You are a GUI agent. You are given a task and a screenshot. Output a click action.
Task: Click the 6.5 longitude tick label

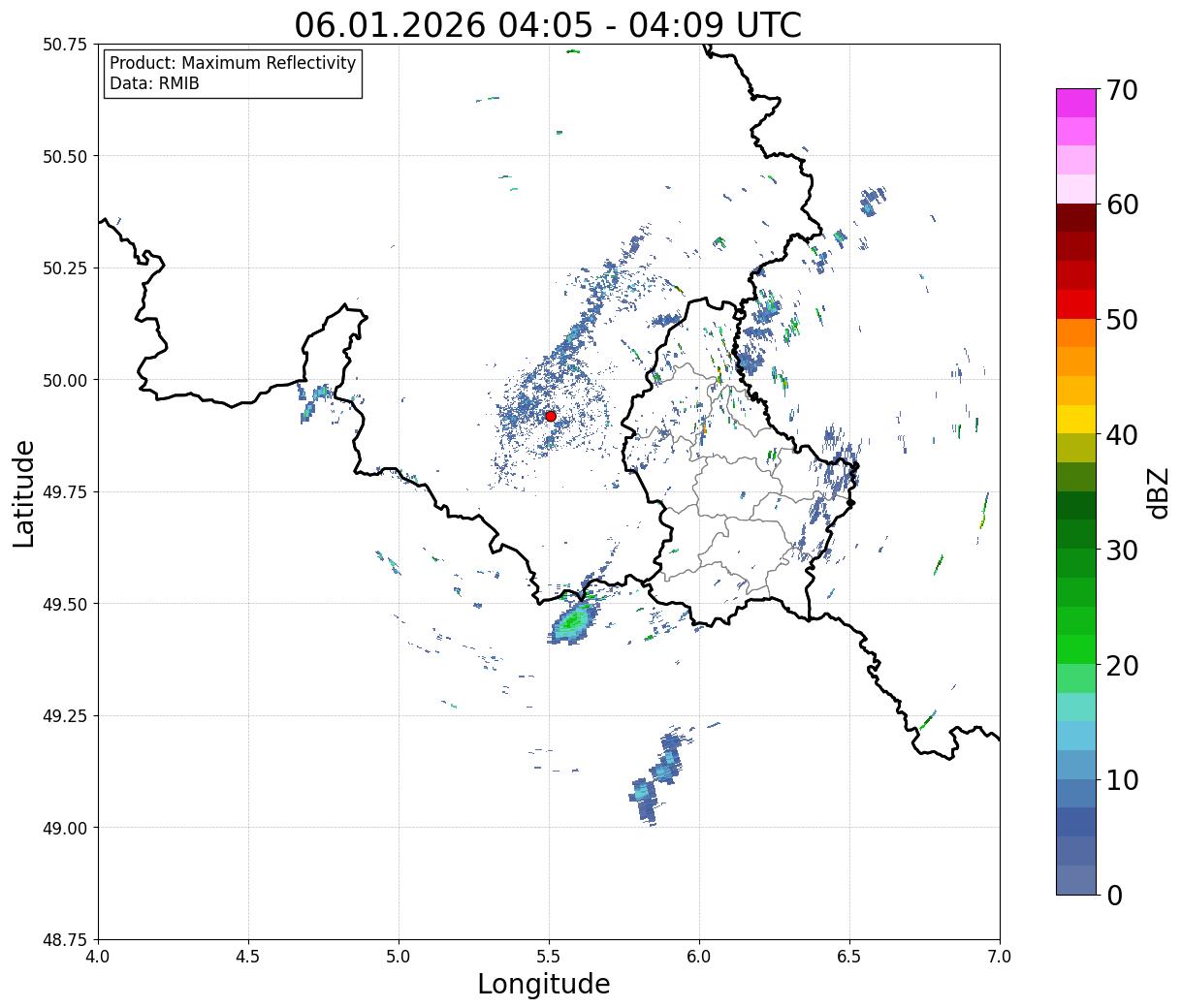click(849, 957)
